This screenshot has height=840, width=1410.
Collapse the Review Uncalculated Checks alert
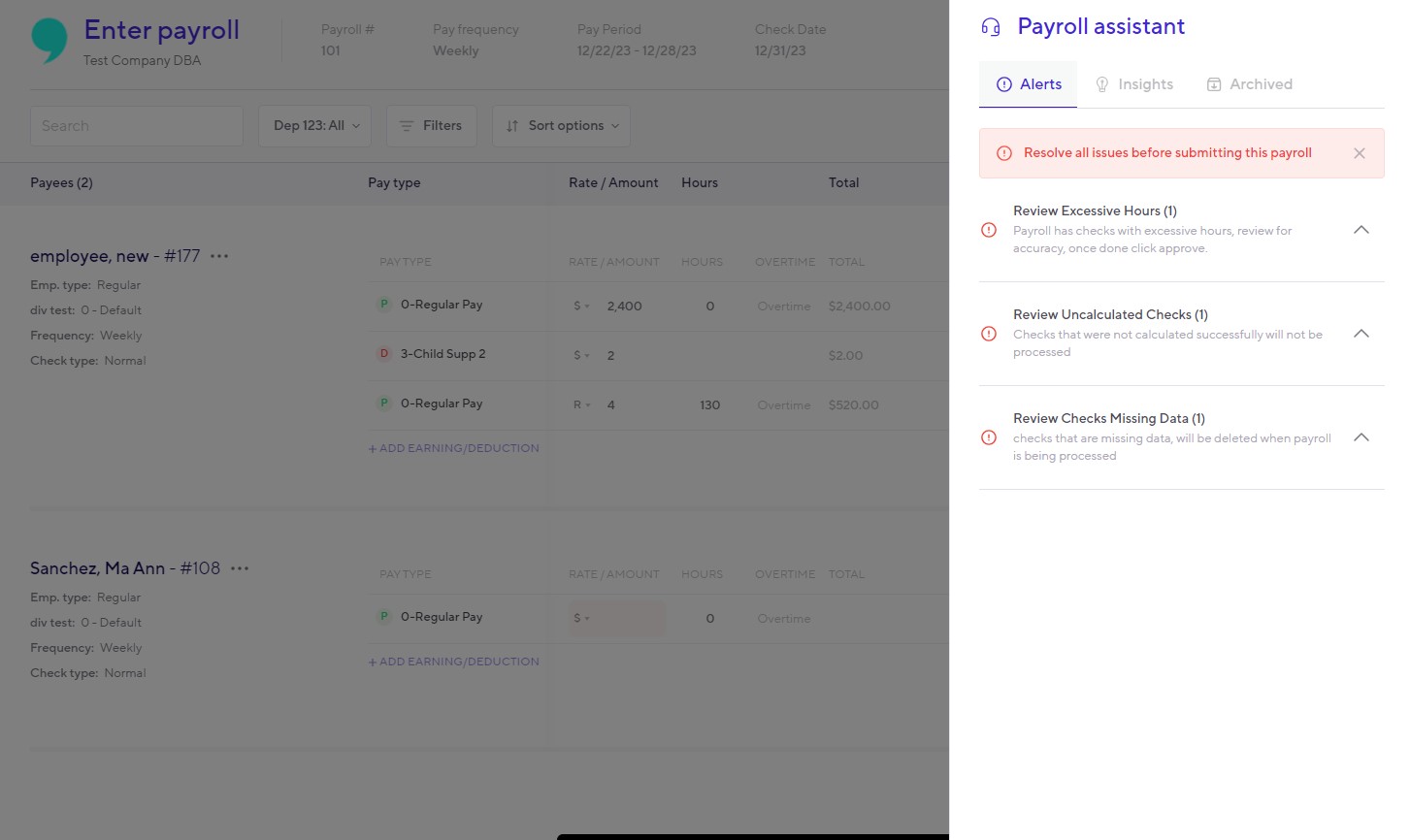1361,334
